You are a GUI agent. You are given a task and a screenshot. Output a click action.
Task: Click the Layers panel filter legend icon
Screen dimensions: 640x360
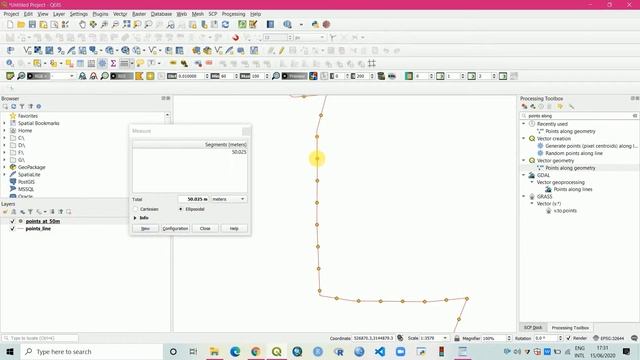pyautogui.click(x=30, y=212)
